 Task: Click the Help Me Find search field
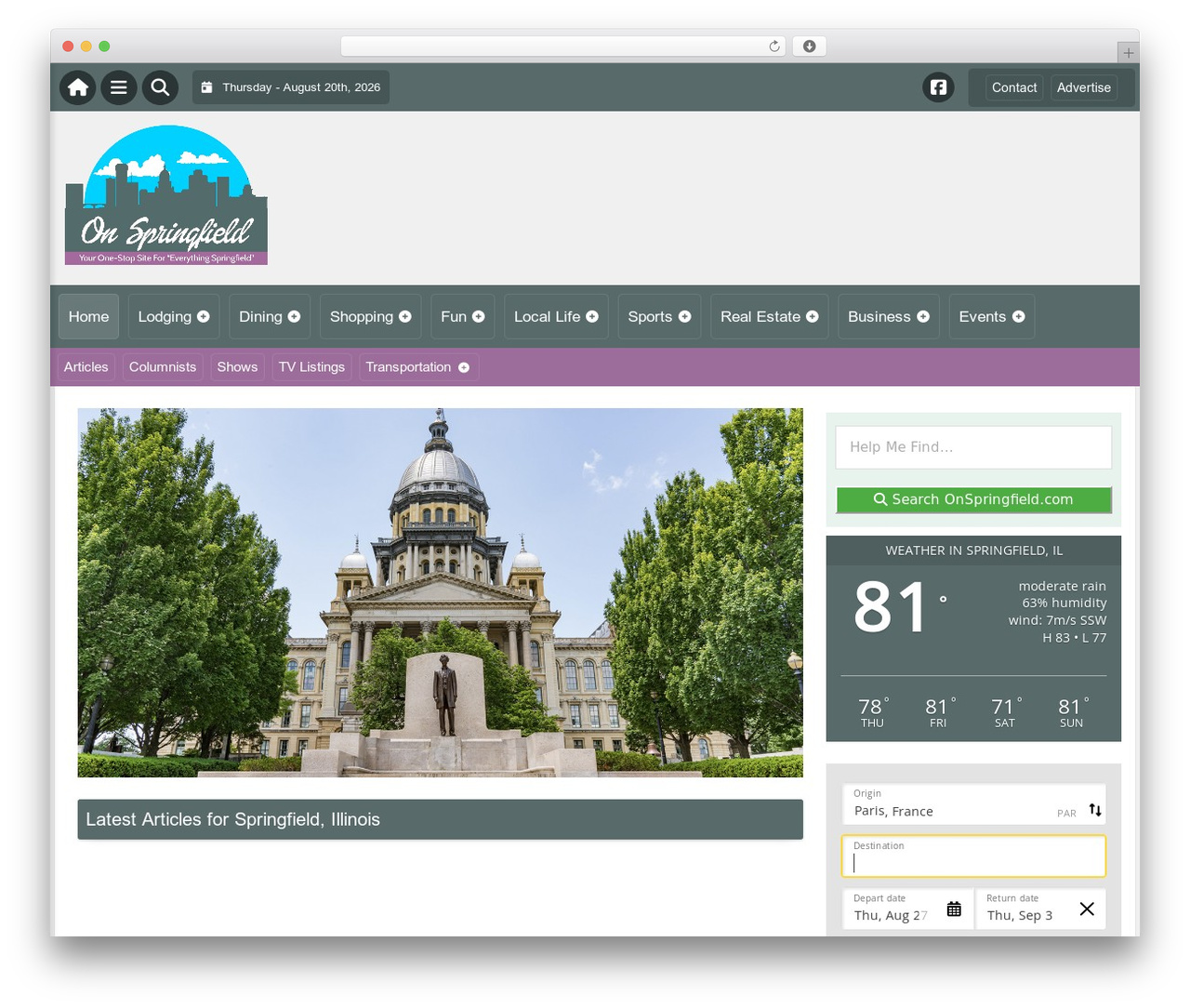pos(973,447)
